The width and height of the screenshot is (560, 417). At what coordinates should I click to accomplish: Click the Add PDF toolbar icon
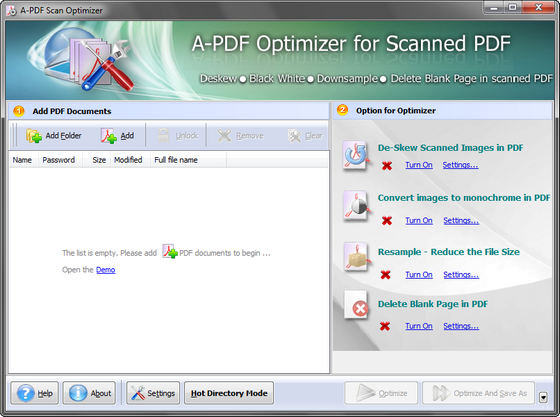[x=109, y=136]
